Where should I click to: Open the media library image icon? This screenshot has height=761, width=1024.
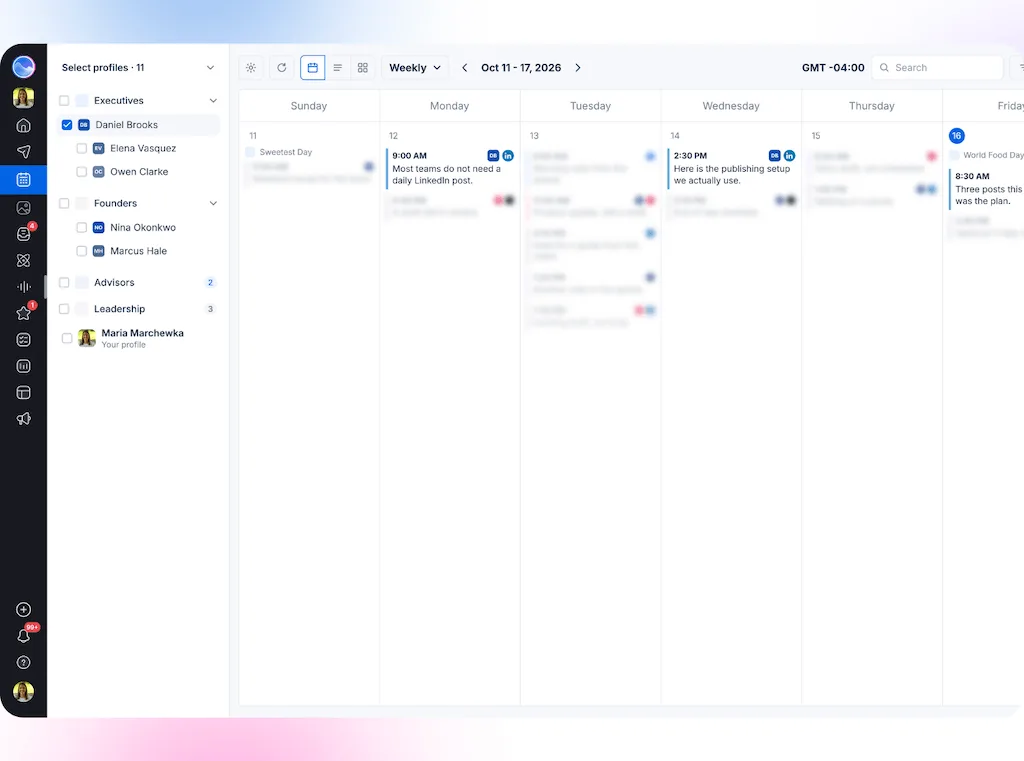pos(24,208)
